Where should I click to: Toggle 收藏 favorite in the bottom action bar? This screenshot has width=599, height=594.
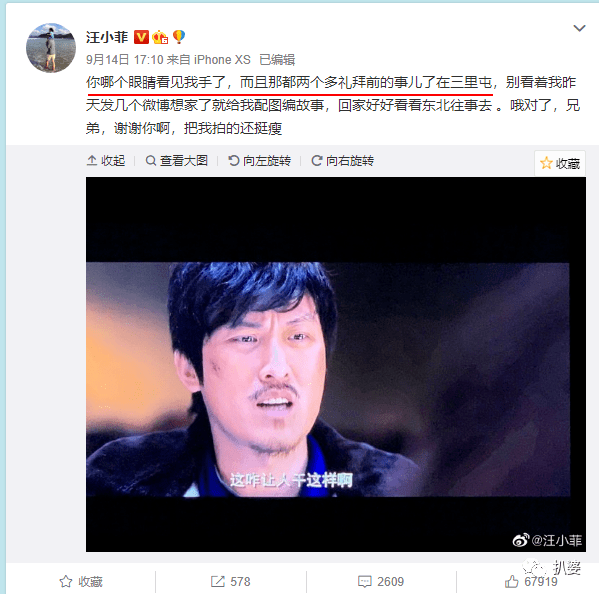click(x=81, y=581)
